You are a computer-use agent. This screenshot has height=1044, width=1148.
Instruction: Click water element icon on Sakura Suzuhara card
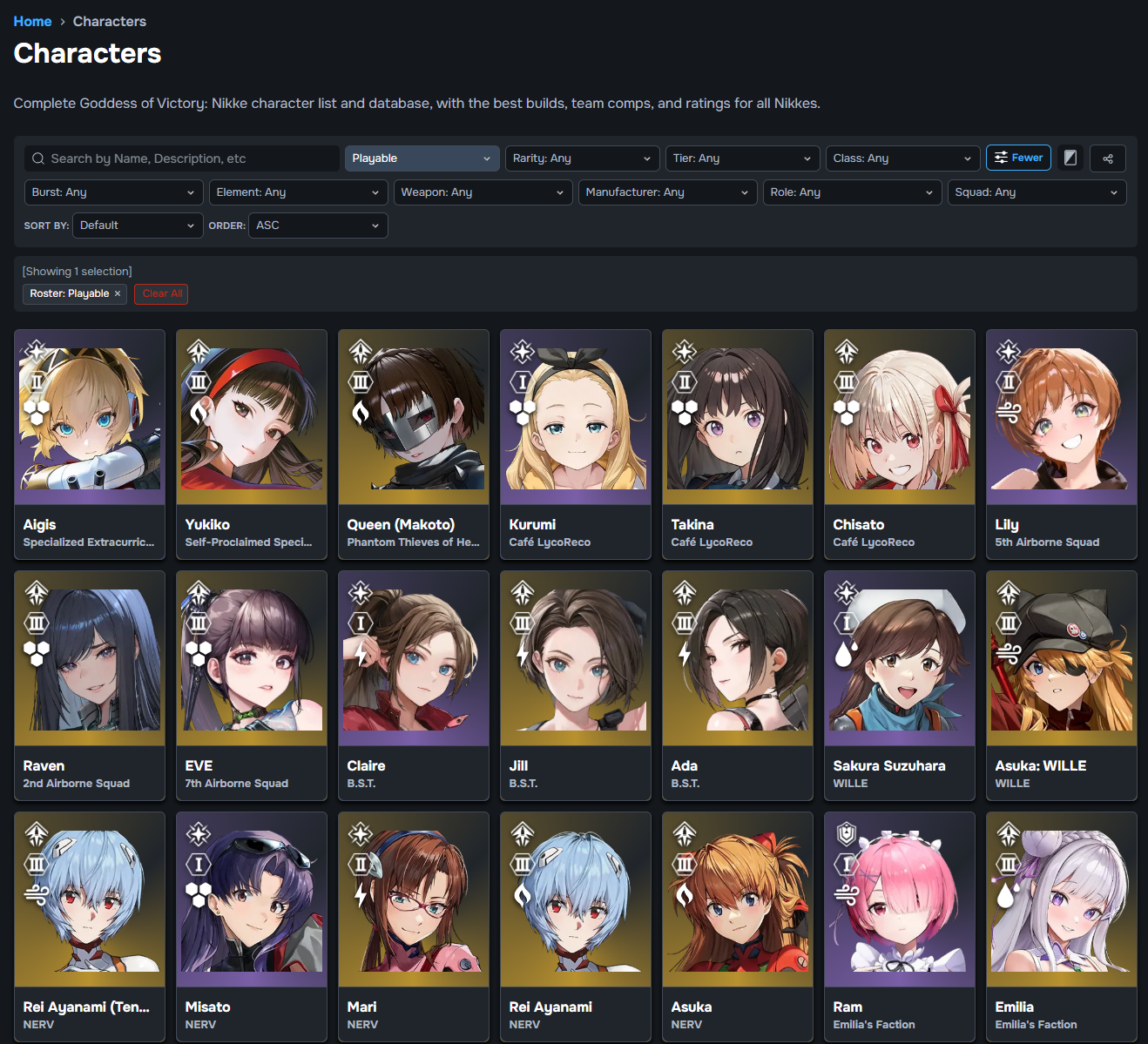click(x=847, y=652)
